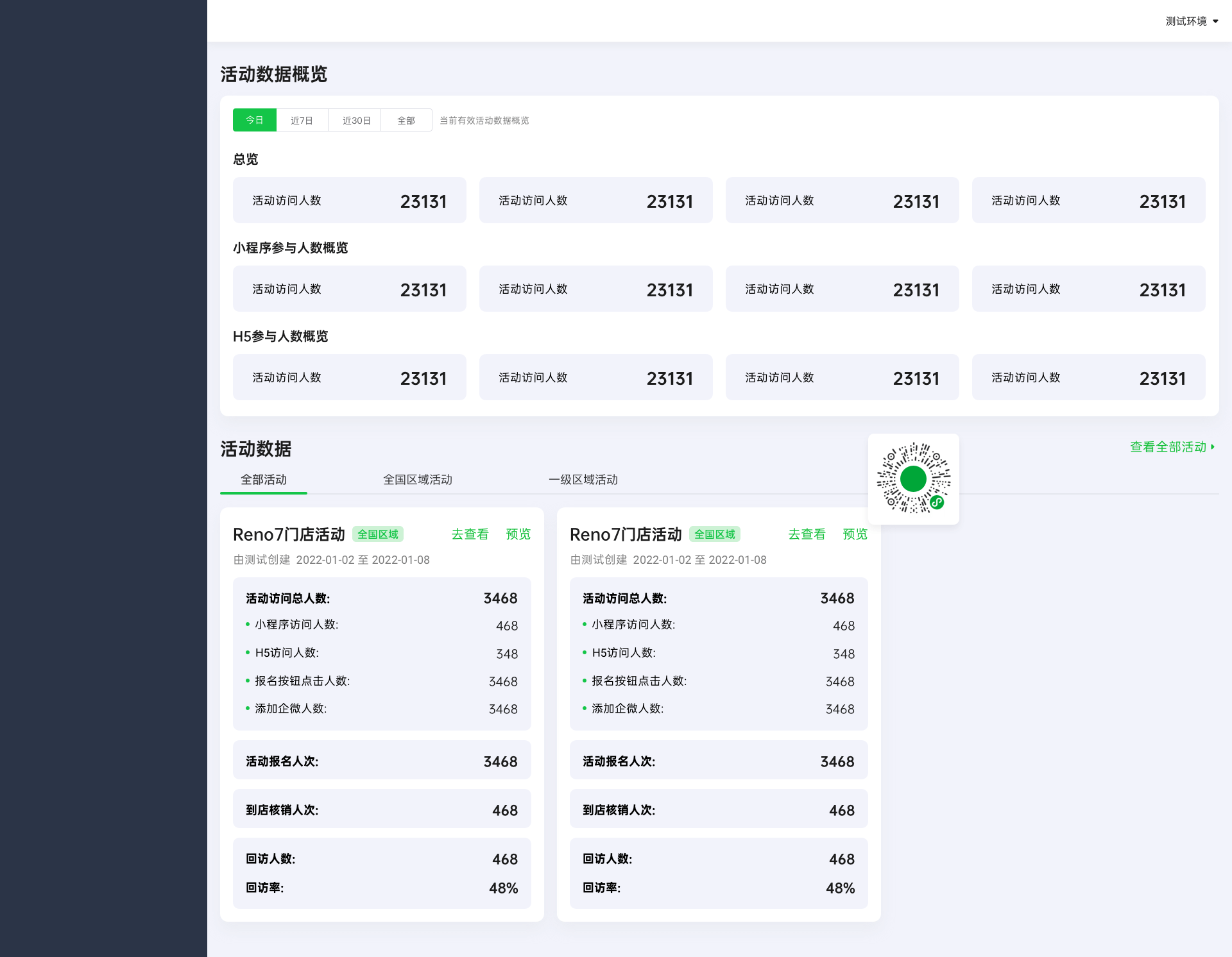Switch to the 一级区域活动 tab

pyautogui.click(x=583, y=480)
